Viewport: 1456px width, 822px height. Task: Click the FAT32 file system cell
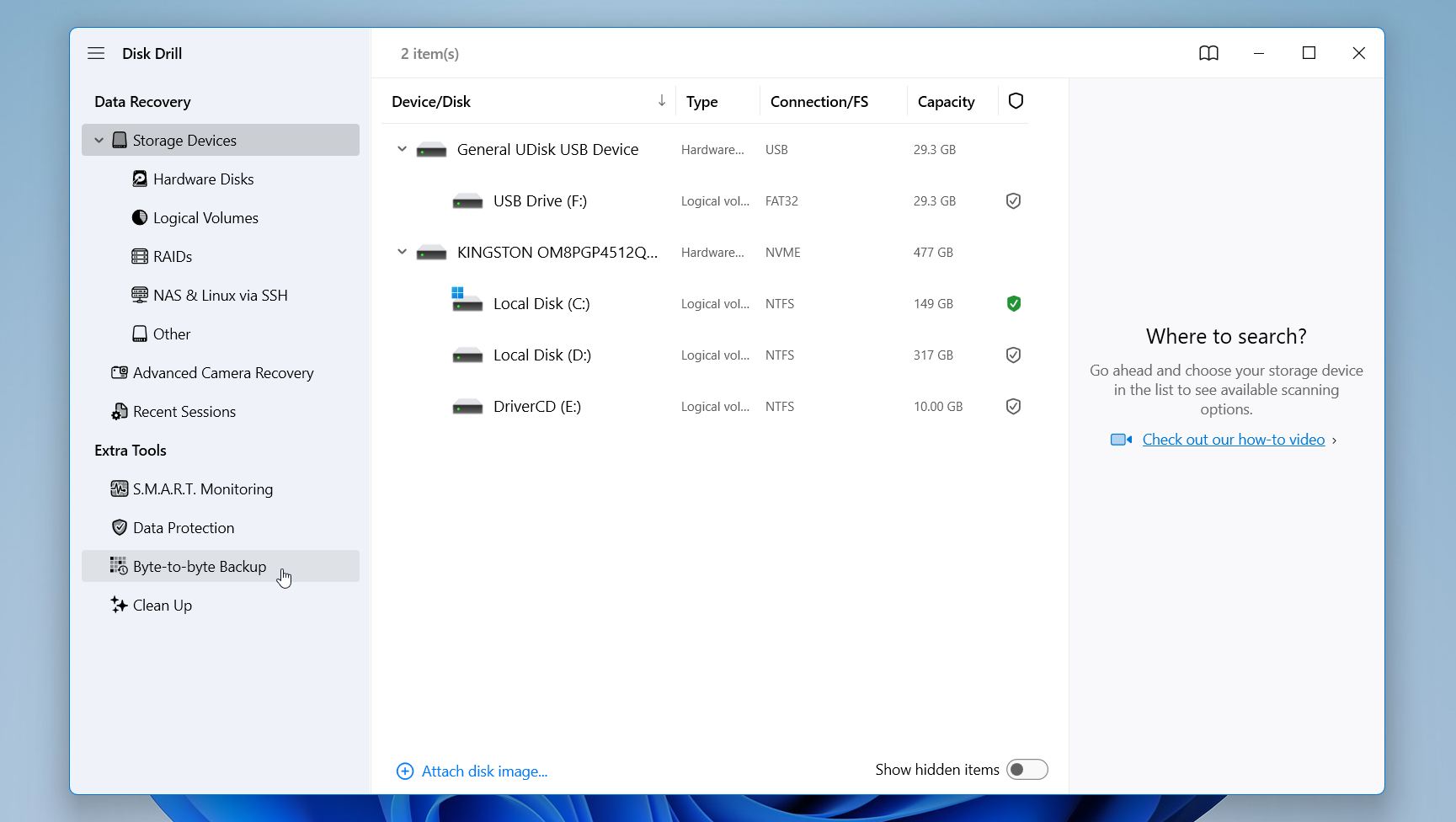(x=781, y=200)
